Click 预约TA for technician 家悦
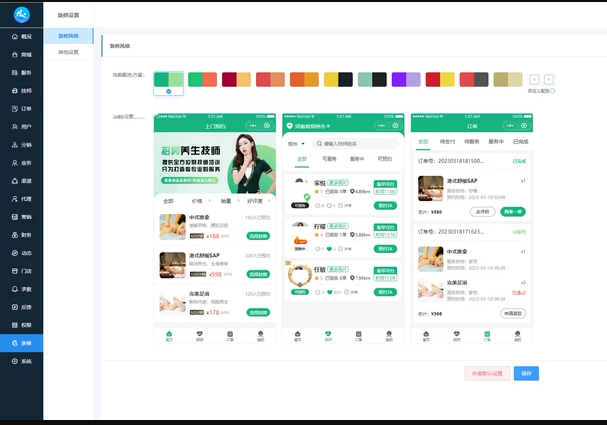The image size is (607, 425). point(385,206)
